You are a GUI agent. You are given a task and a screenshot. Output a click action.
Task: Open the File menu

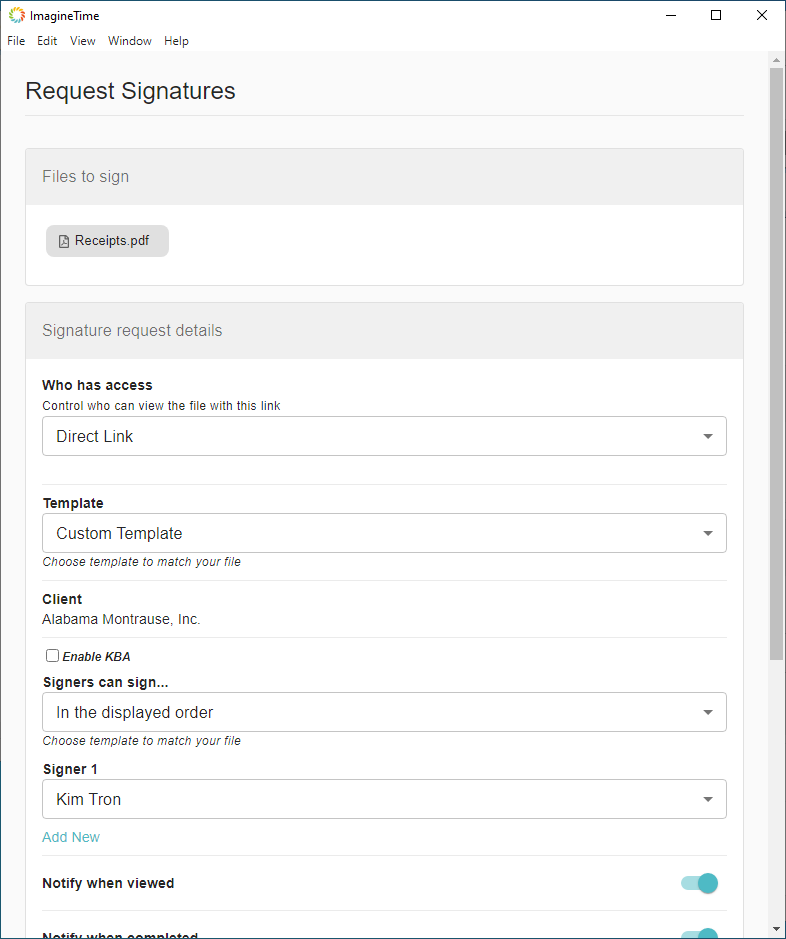pyautogui.click(x=16, y=41)
